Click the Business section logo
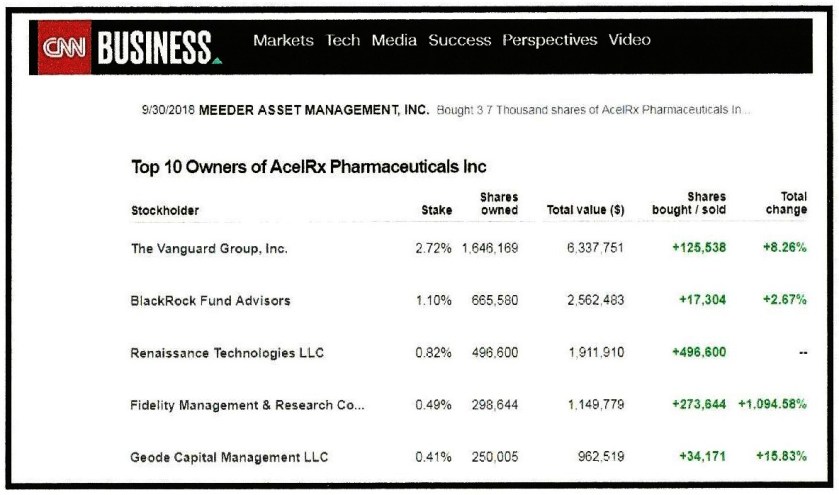The width and height of the screenshot is (839, 495). [x=155, y=47]
